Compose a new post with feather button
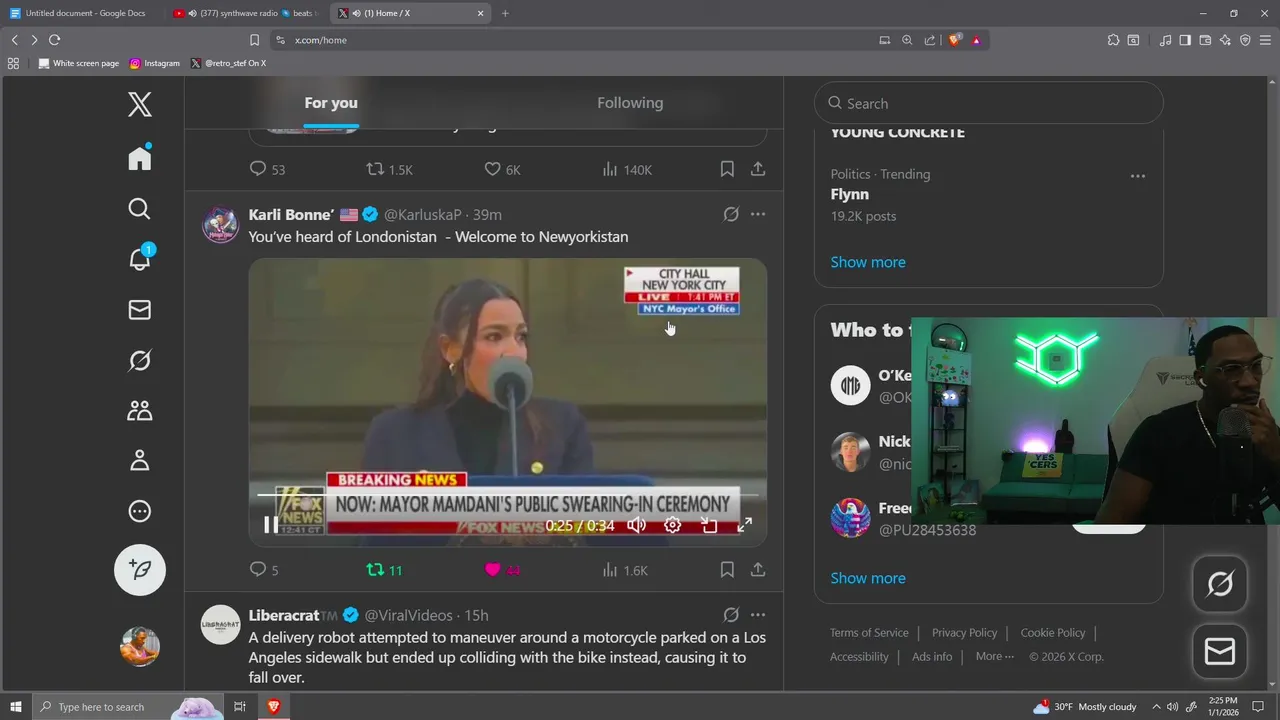The width and height of the screenshot is (1280, 720). click(140, 570)
